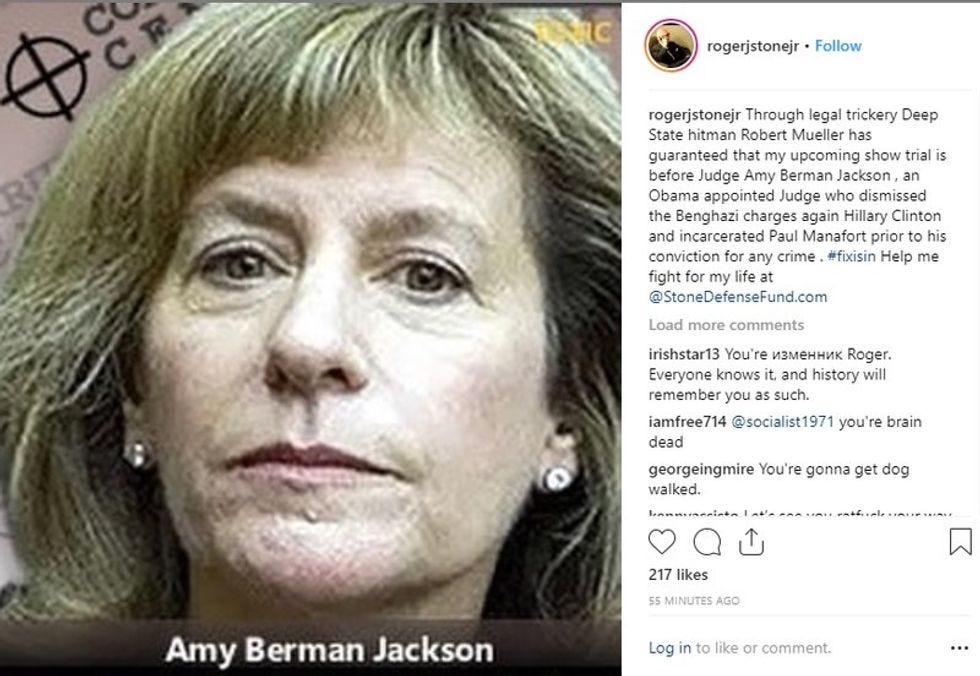Follow the rogerjstonejr account
Viewport: 980px width, 676px height.
(x=838, y=46)
